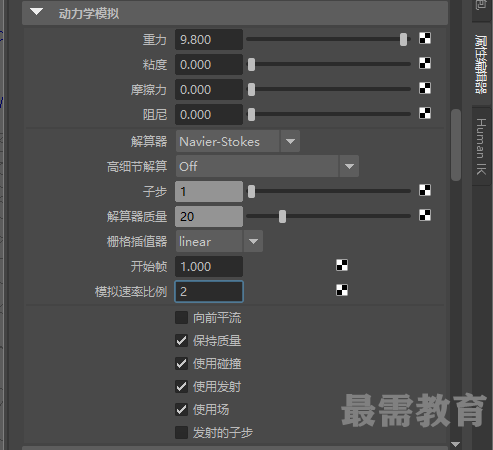The height and width of the screenshot is (450, 493).
Task: Click the 摩擦力 slider handle
Action: pos(251,89)
